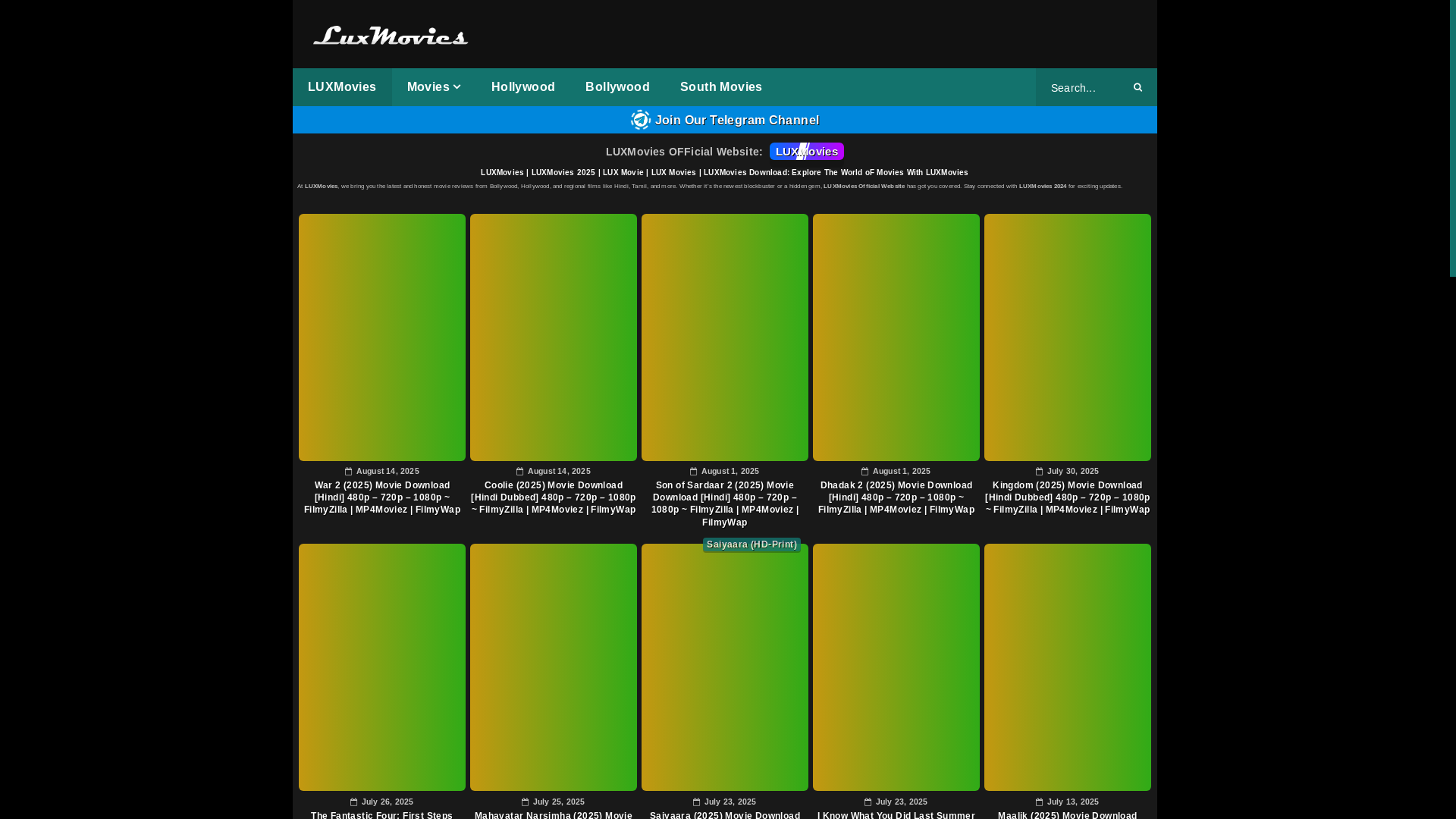The image size is (1456, 819).
Task: Click calendar icon beside July 13, 2025
Action: click(x=1040, y=802)
